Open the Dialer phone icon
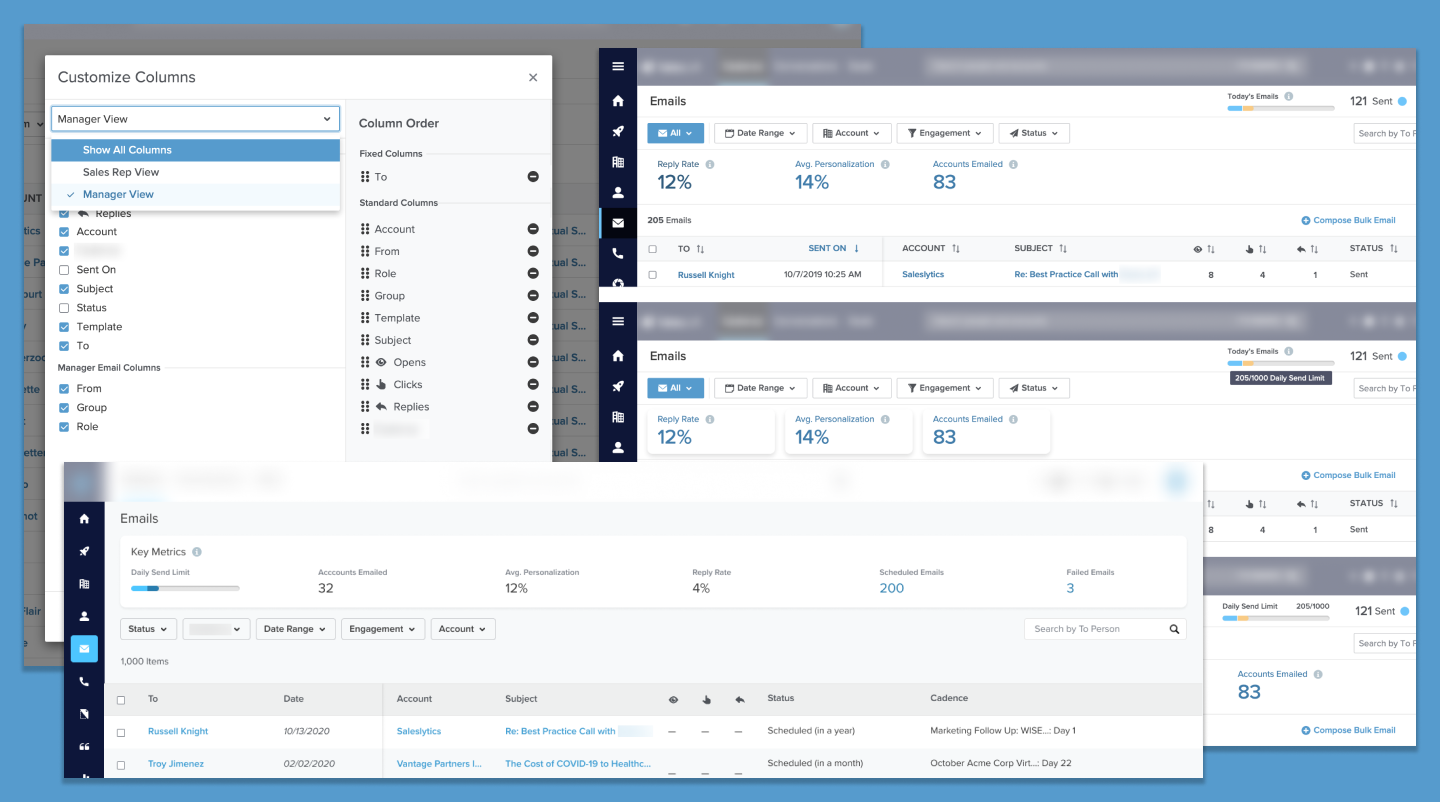Image resolution: width=1440 pixels, height=802 pixels. (x=84, y=681)
